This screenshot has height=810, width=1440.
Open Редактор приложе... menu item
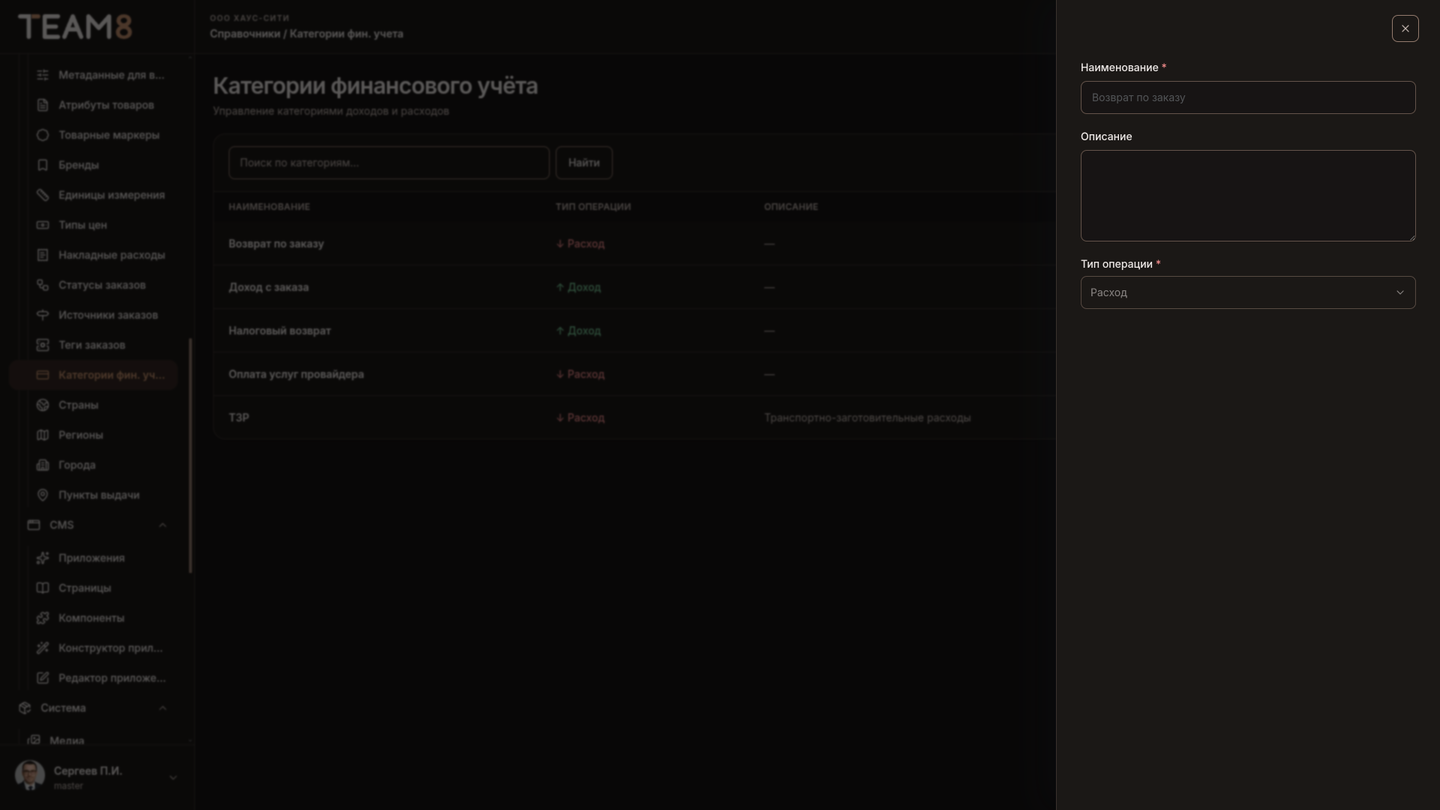click(94, 678)
